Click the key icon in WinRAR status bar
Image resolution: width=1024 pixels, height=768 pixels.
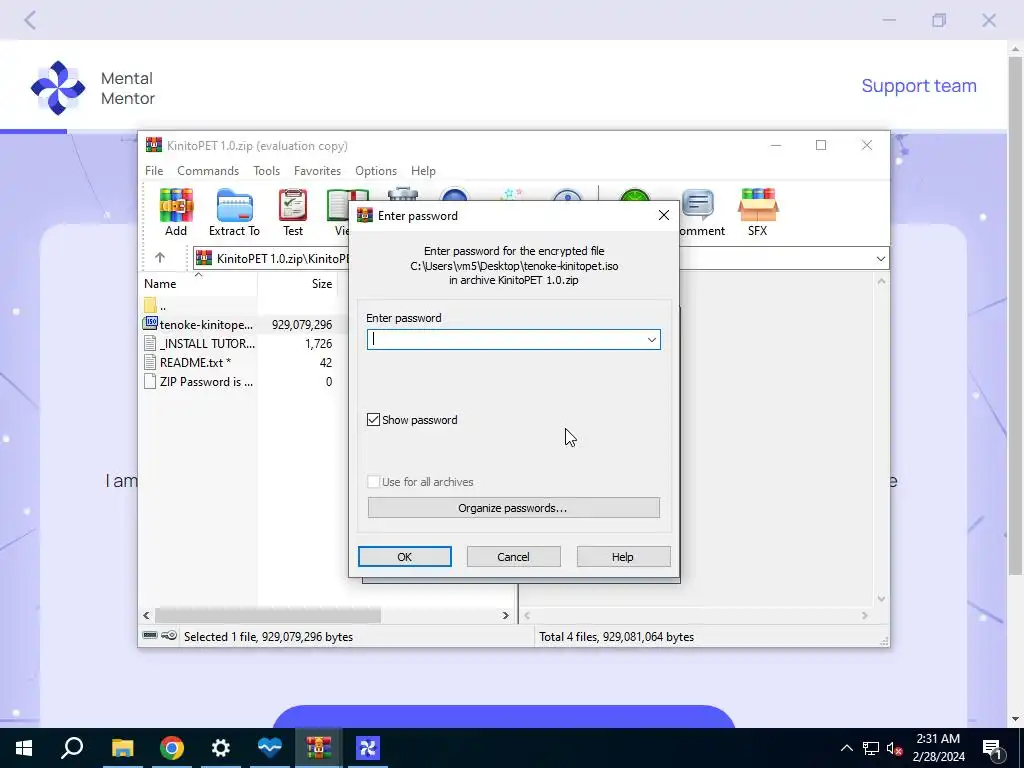point(169,635)
